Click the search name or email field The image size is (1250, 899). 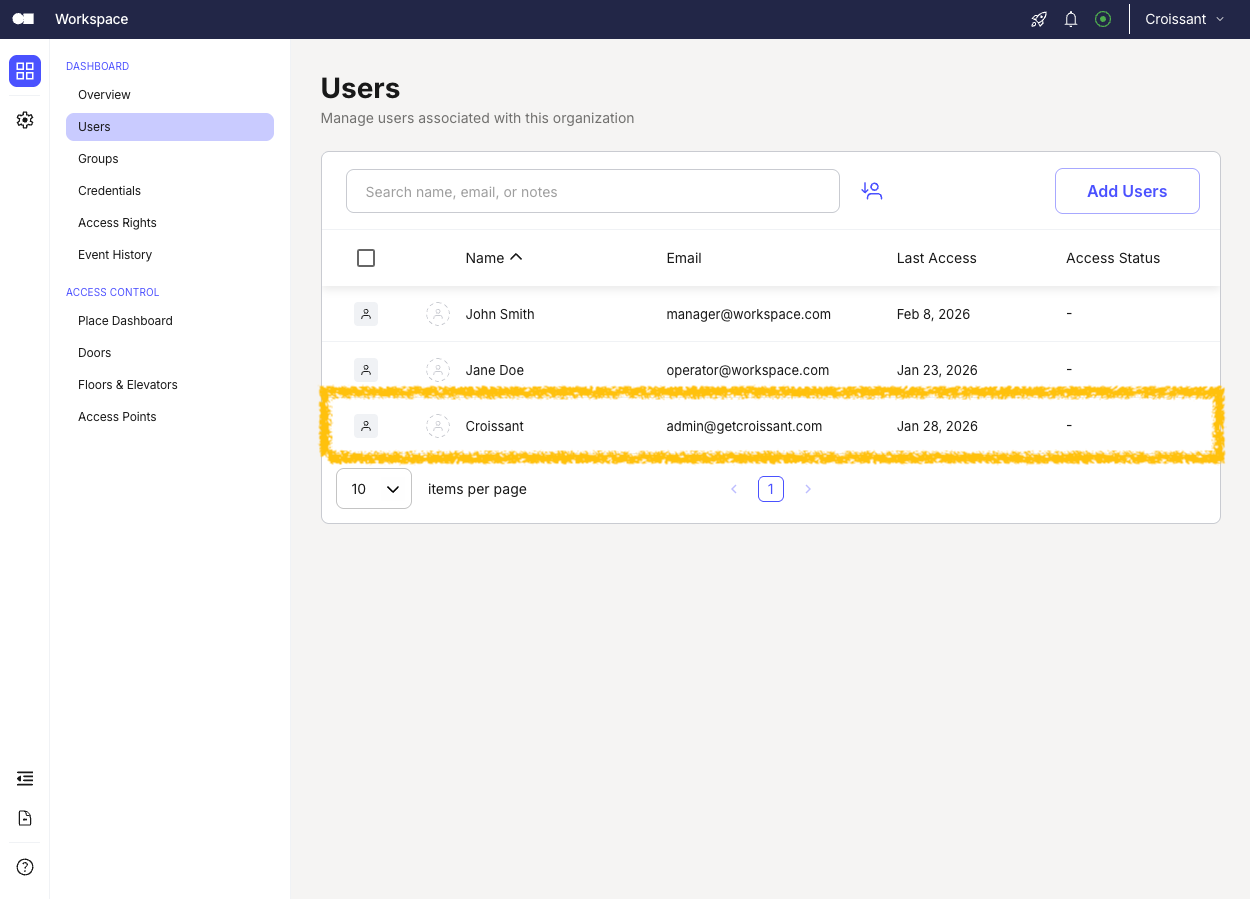pyautogui.click(x=592, y=190)
